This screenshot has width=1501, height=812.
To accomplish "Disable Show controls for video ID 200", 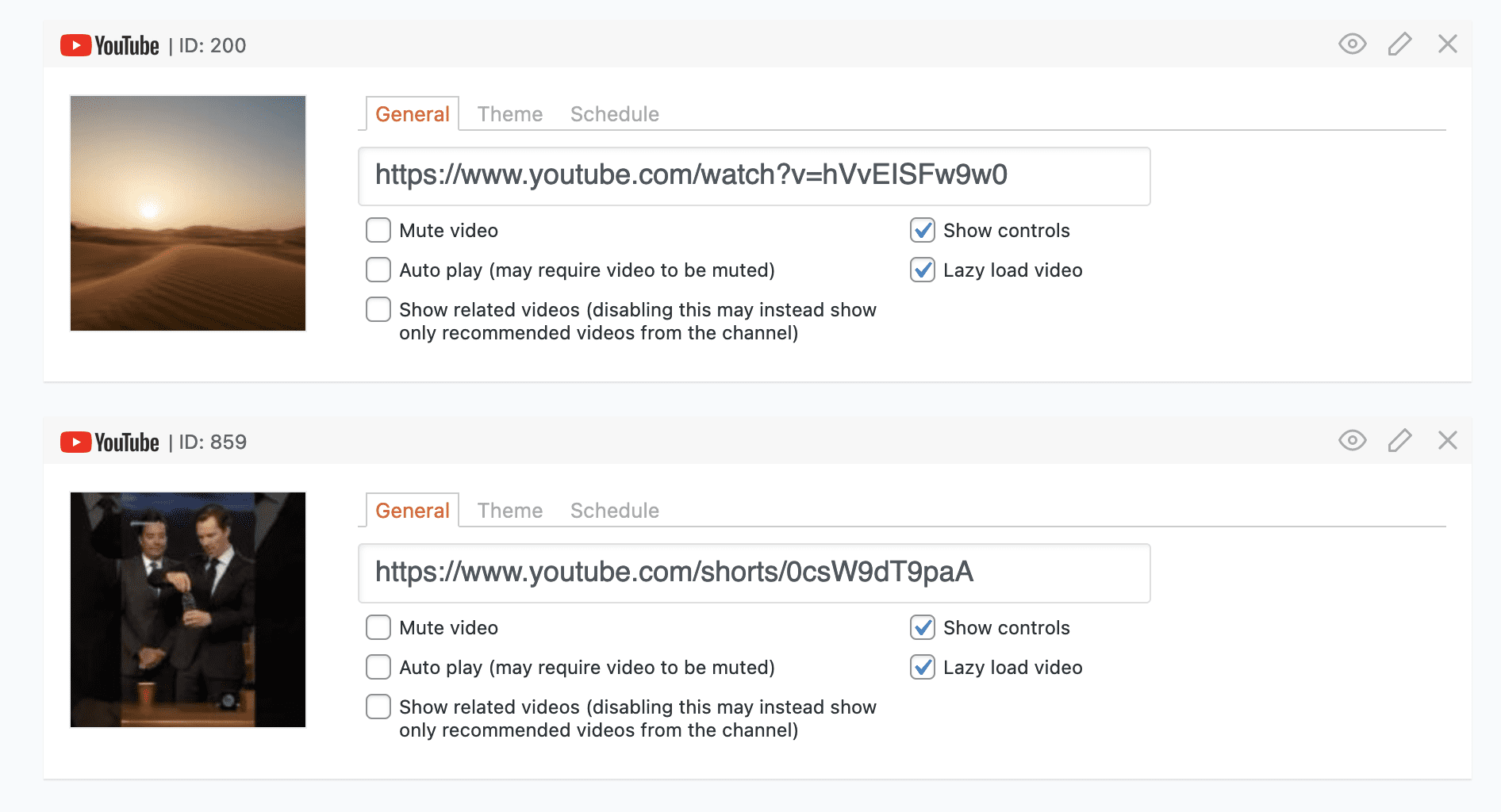I will coord(922,231).
